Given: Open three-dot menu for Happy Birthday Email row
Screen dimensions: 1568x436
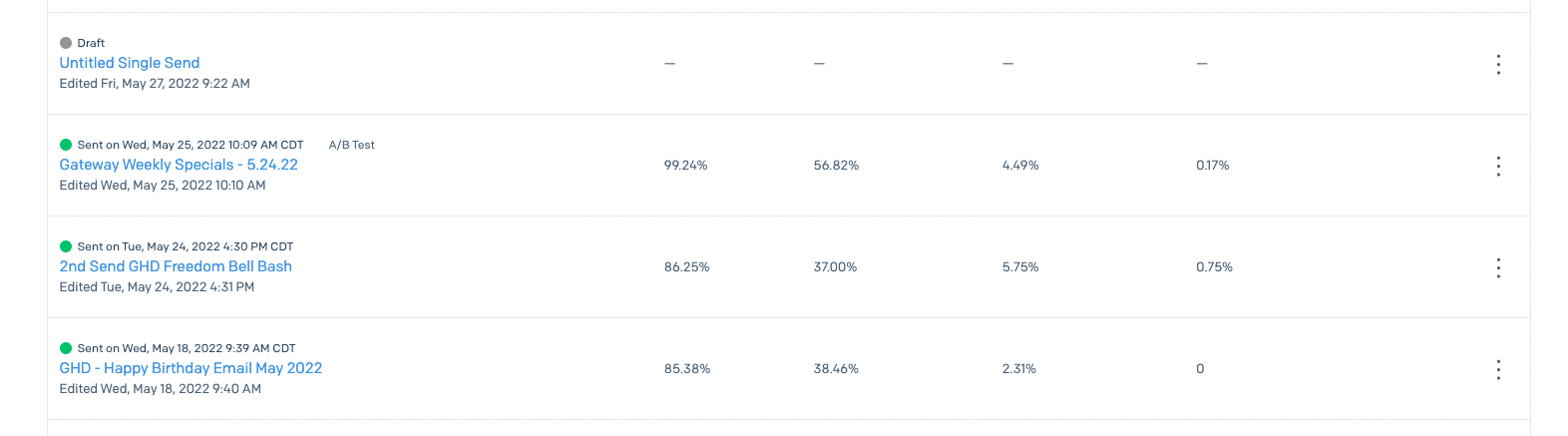Looking at the screenshot, I should (x=1498, y=369).
